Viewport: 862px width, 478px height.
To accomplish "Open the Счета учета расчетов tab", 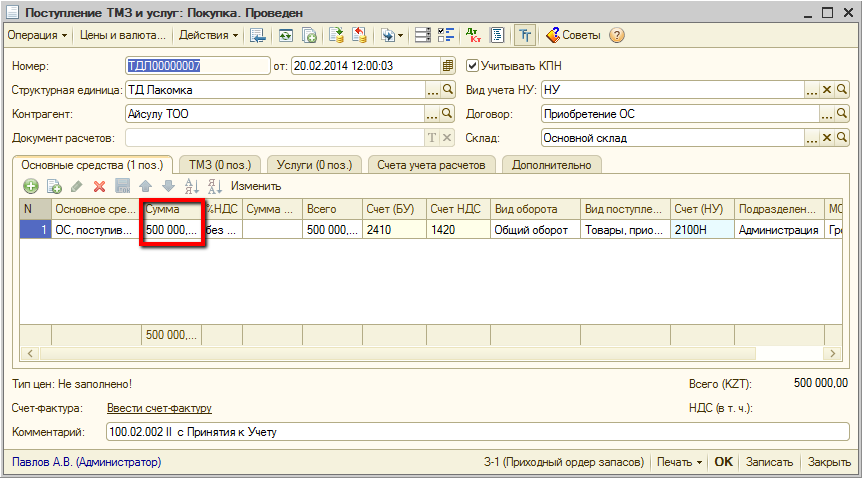I will click(431, 164).
